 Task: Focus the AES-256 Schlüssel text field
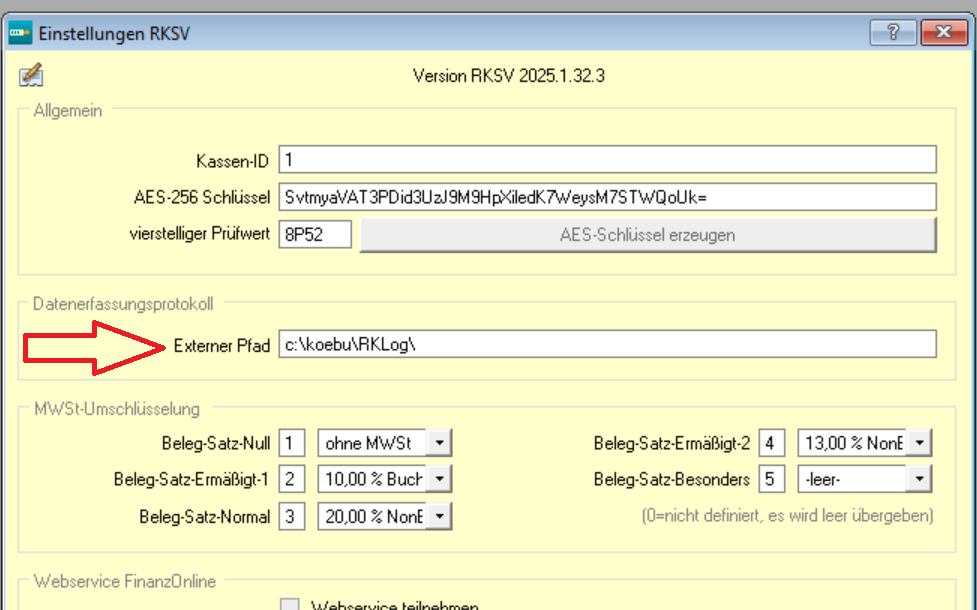[608, 197]
